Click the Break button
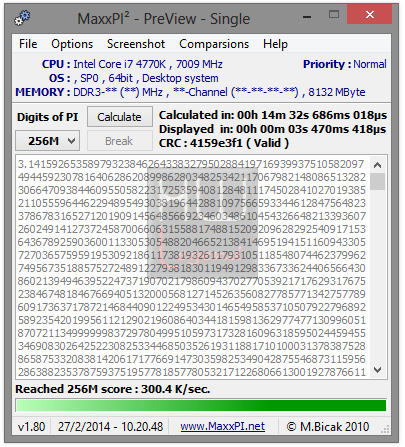Image resolution: width=405 pixels, height=447 pixels. pos(120,141)
